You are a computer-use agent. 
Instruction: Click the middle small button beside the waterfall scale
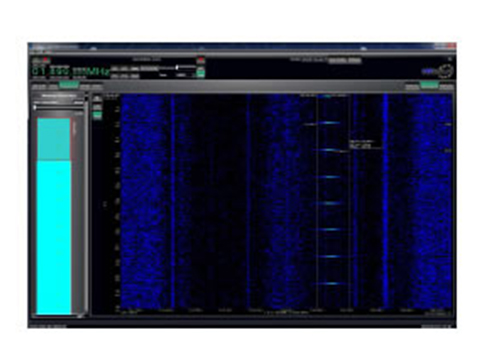(97, 107)
